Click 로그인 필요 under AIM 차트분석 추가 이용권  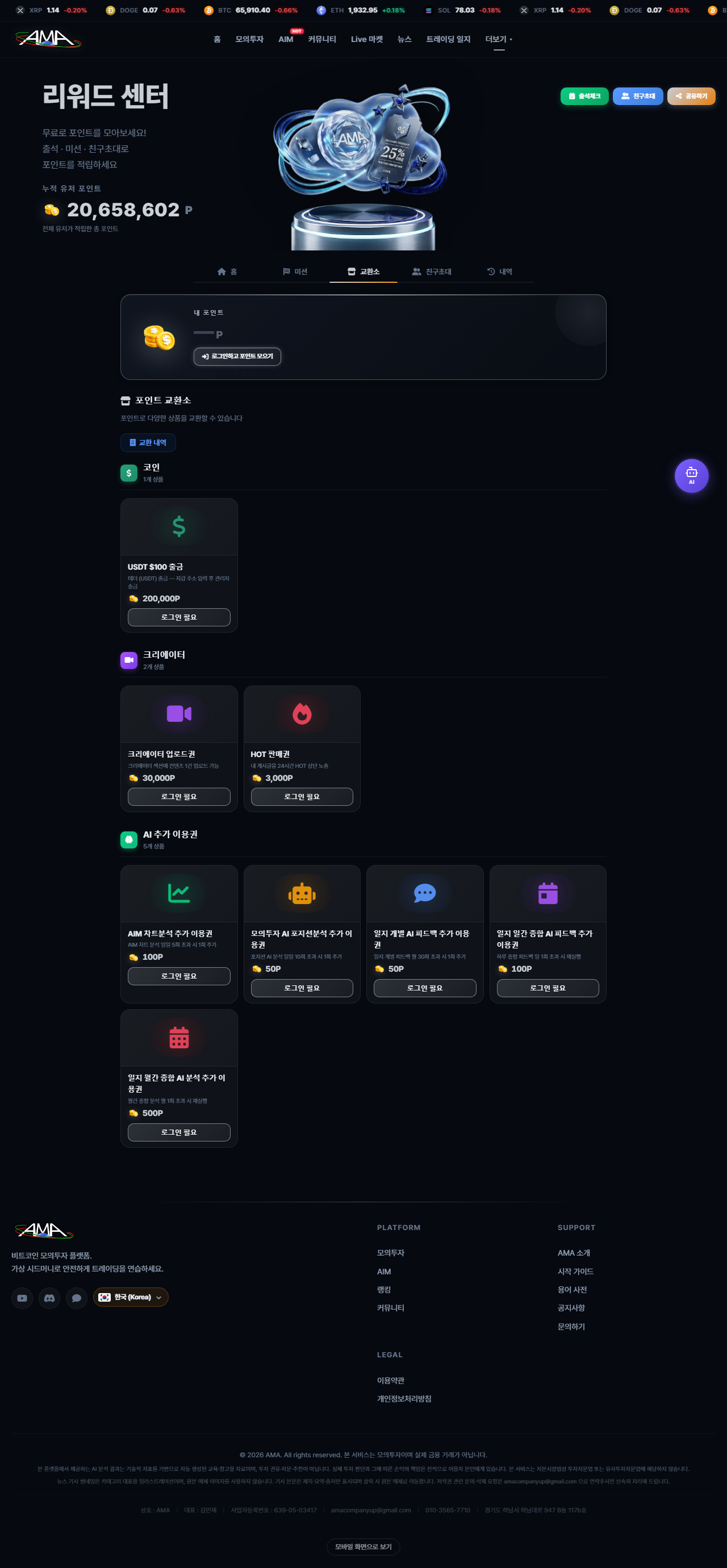[179, 976]
